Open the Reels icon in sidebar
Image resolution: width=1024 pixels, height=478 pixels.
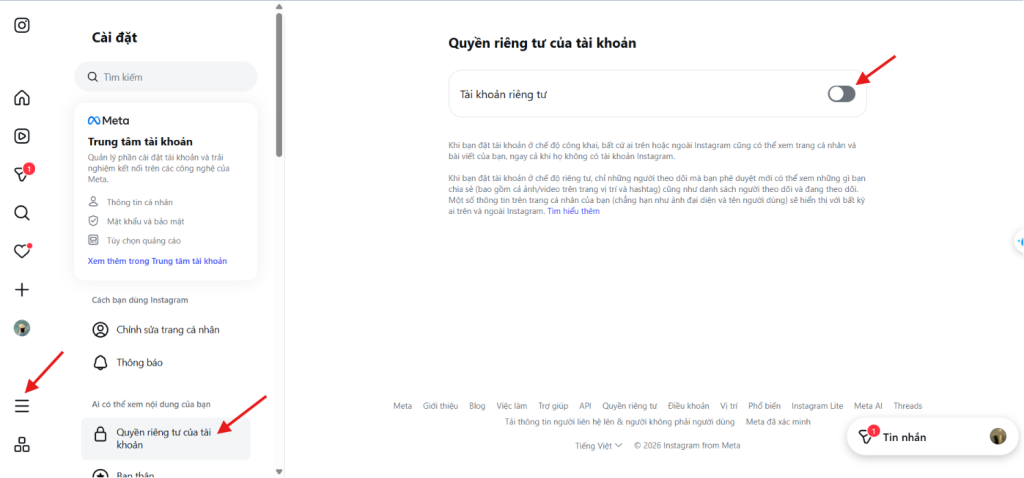(22, 136)
